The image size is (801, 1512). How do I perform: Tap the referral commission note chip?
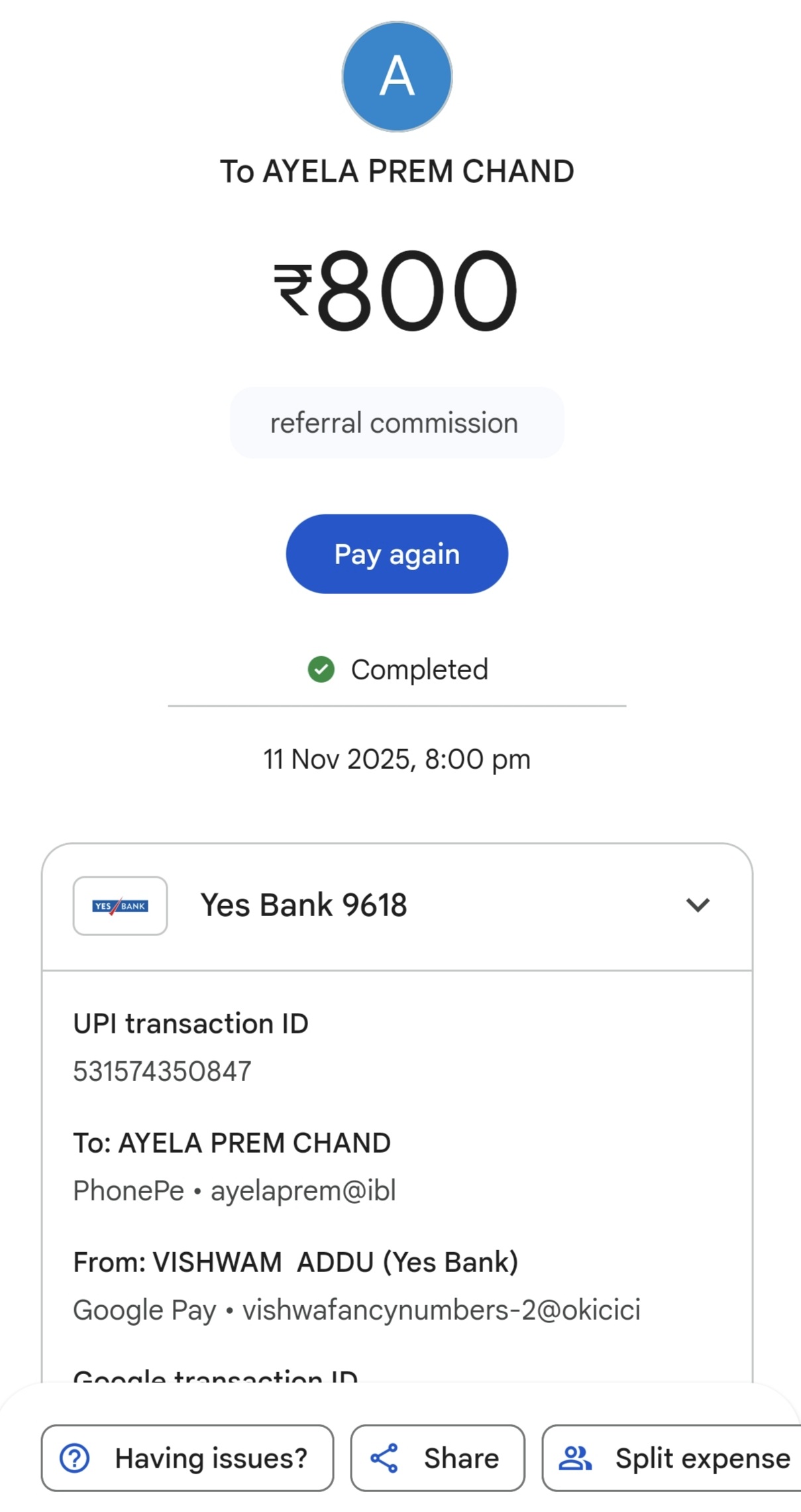tap(396, 423)
